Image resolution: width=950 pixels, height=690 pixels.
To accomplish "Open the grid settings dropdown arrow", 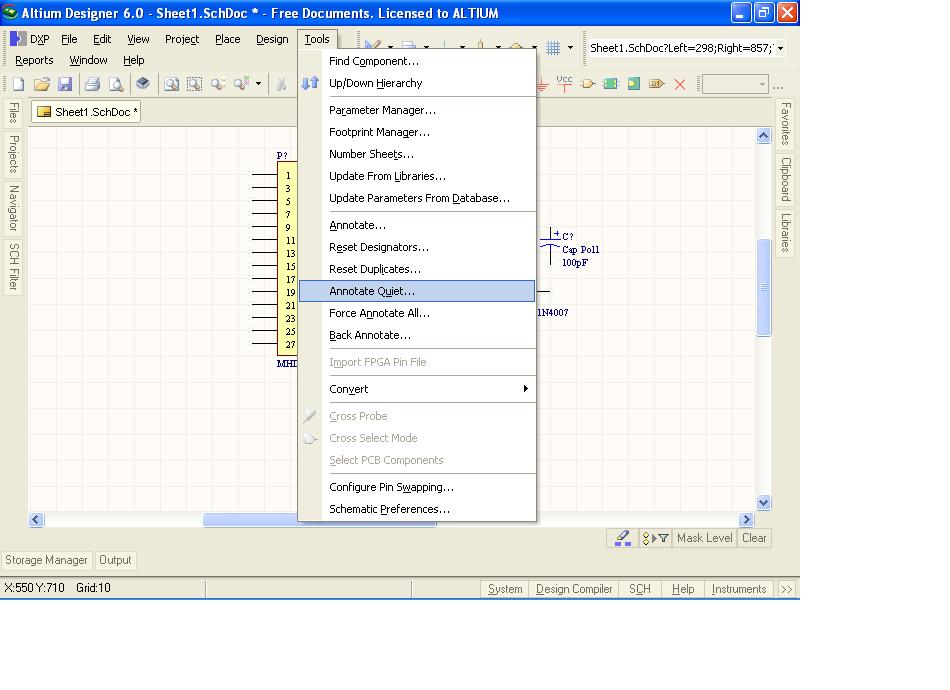I will click(570, 47).
